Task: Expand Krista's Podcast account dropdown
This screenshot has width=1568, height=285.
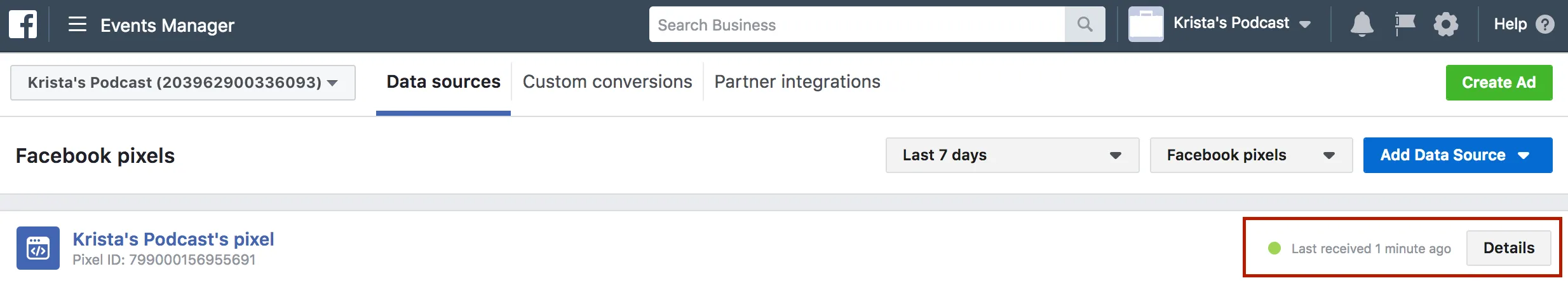Action: point(182,83)
